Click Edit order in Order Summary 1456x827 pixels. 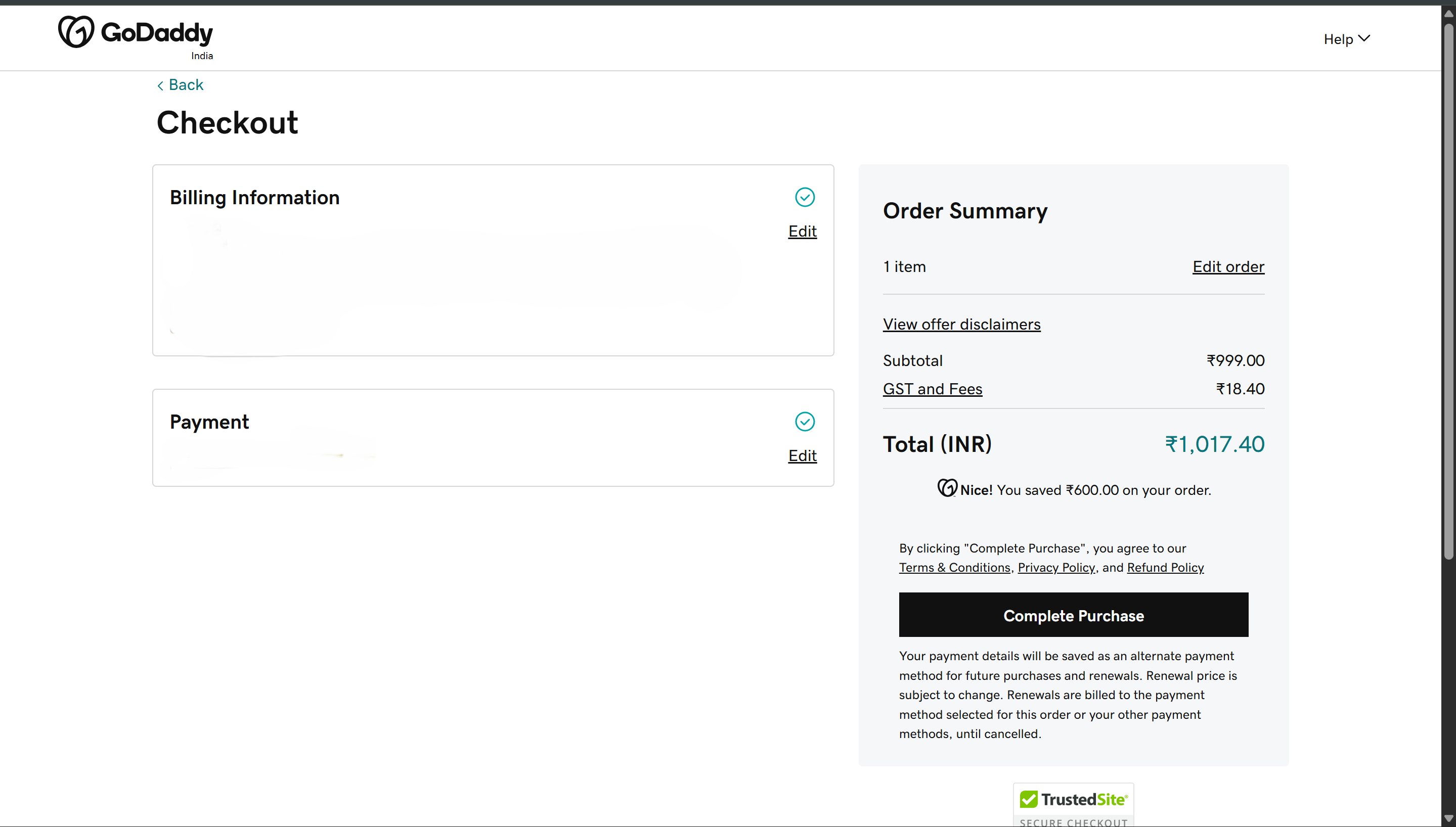1227,266
